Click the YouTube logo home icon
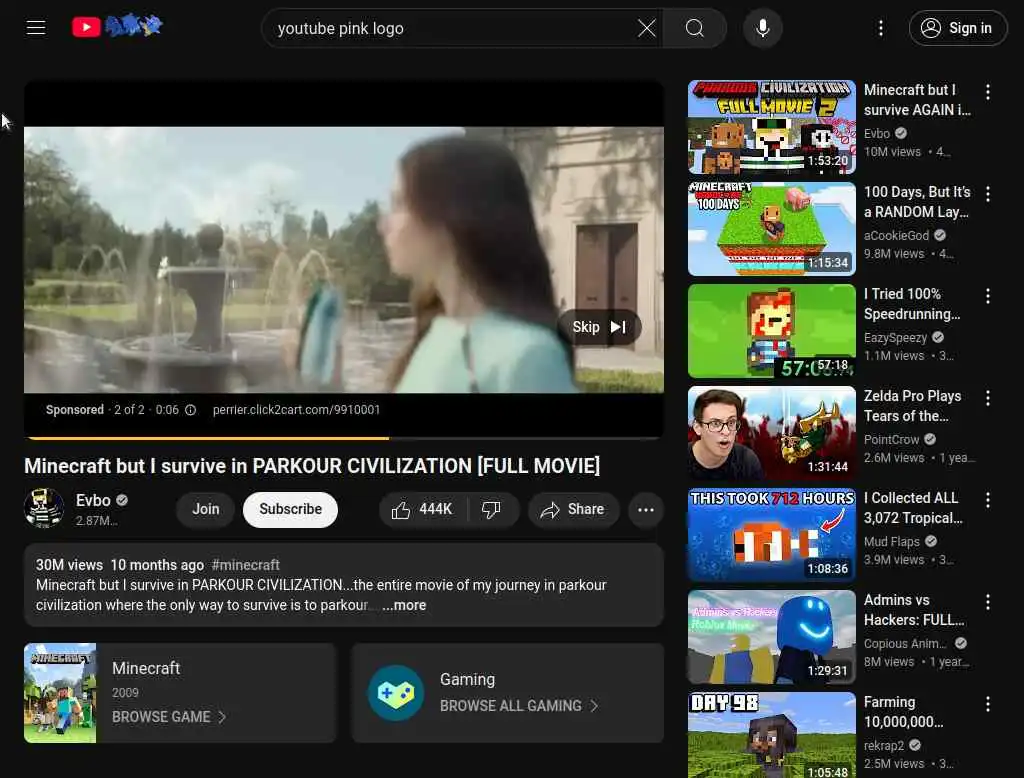 pos(118,27)
